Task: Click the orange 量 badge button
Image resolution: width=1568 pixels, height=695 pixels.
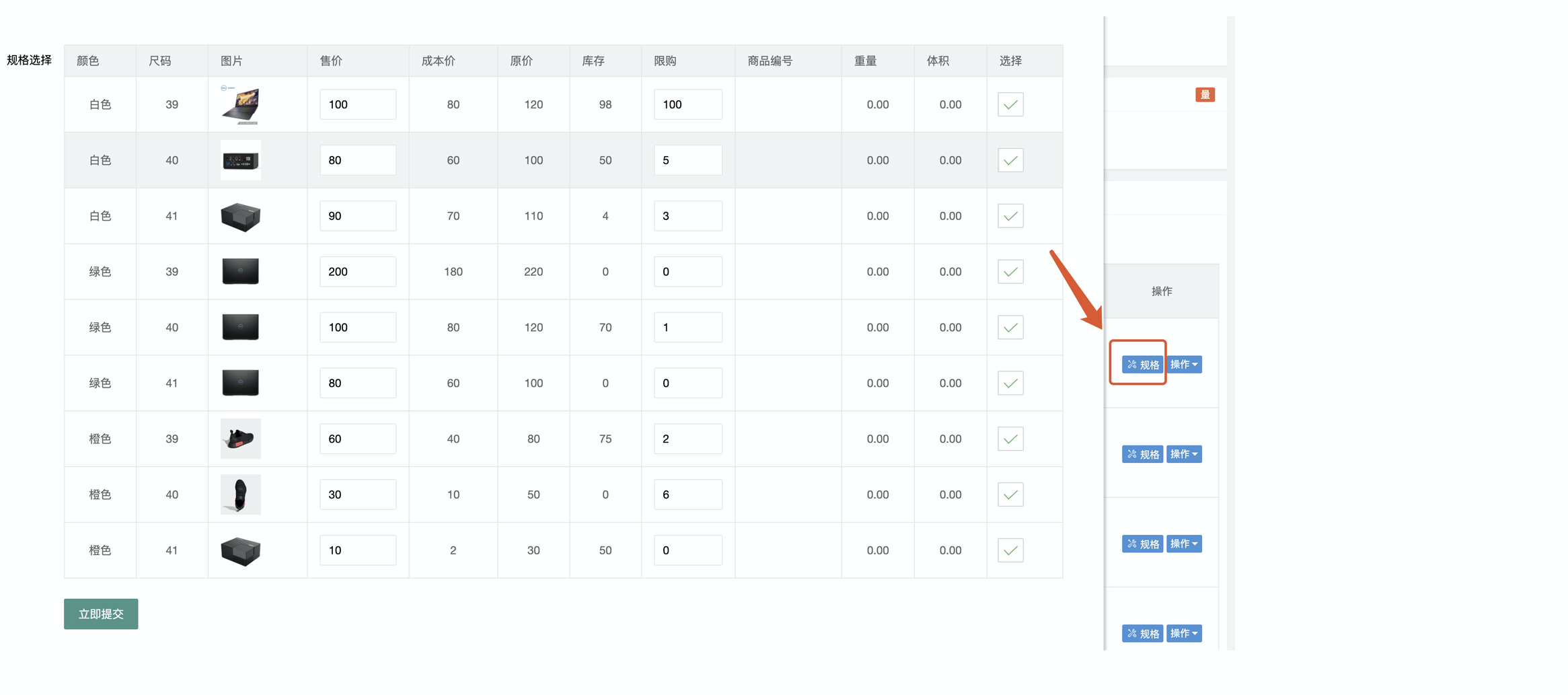Action: click(1205, 95)
